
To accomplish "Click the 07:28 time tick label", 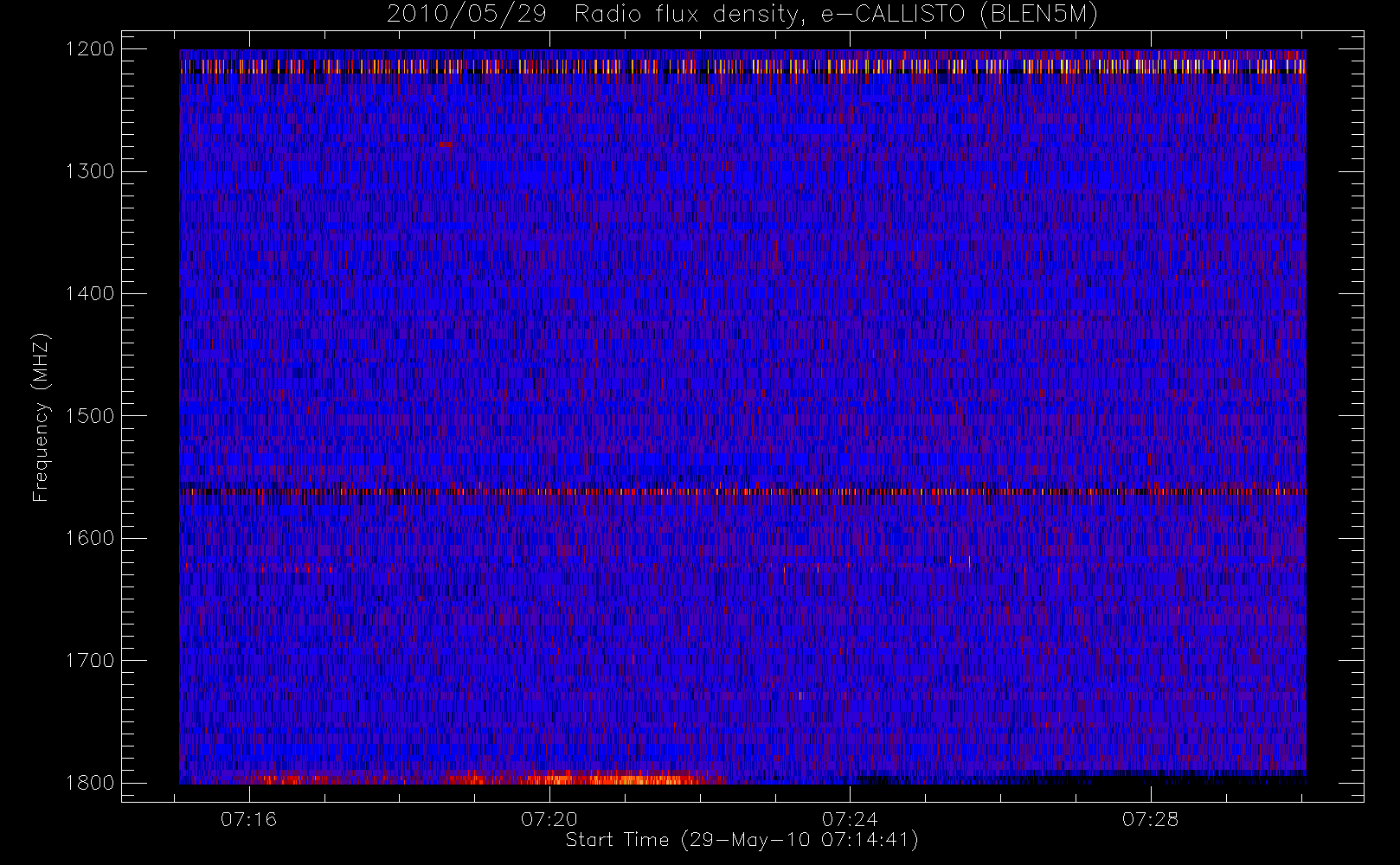I will 1150,819.
